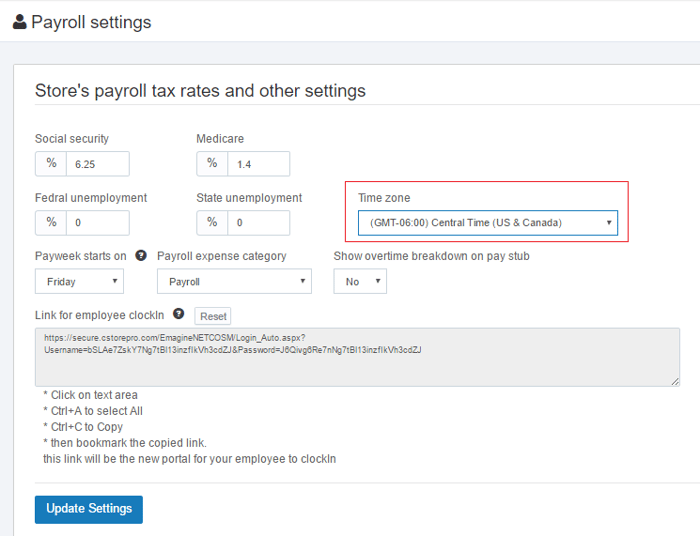Open the Time zone dropdown

coord(487,222)
